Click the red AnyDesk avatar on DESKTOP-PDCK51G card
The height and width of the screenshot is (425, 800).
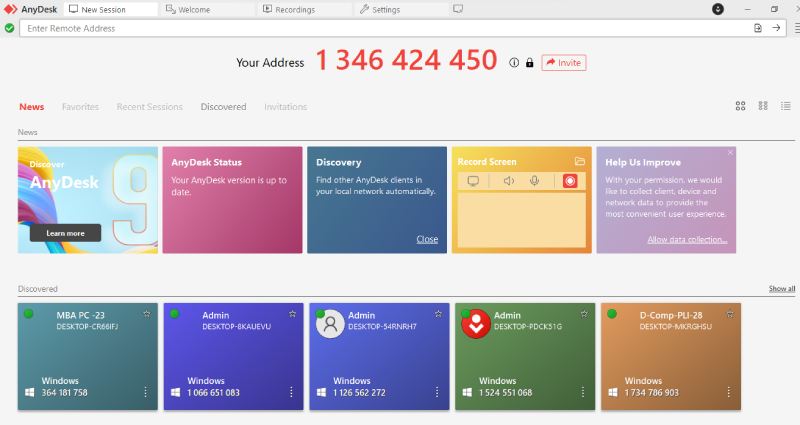[476, 324]
